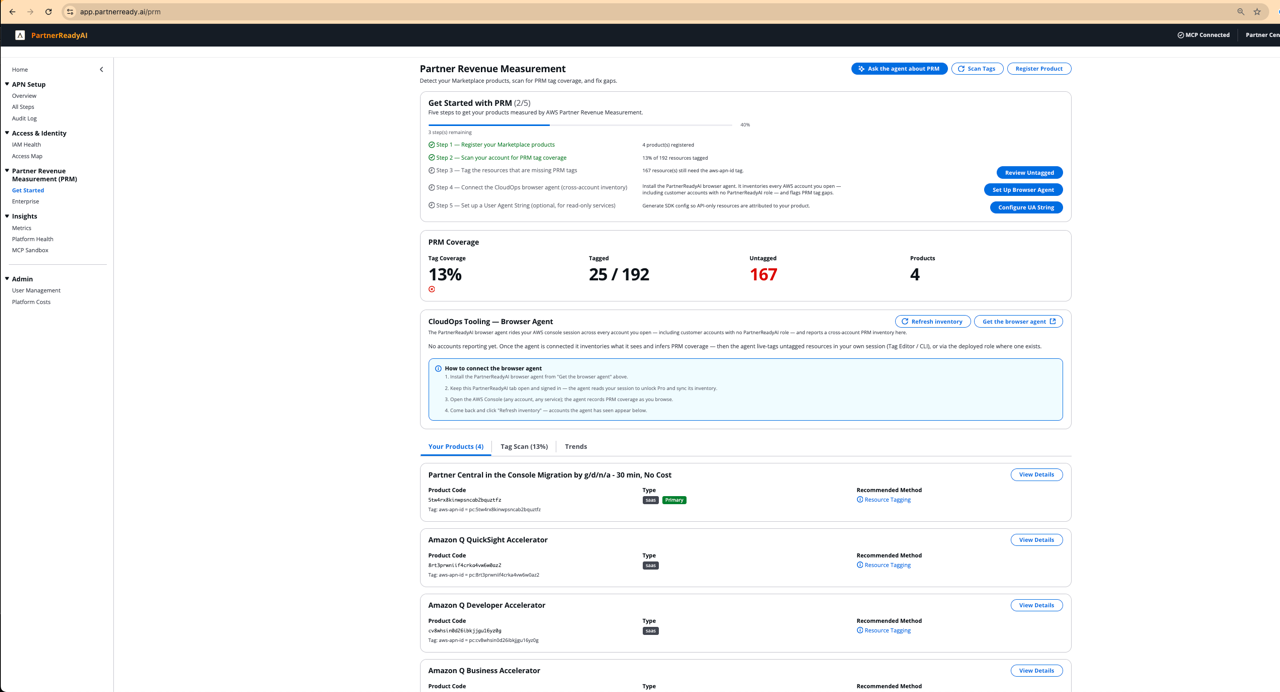Open All Steps in sidebar
Screen dimensions: 1280x692
[x=23, y=107]
